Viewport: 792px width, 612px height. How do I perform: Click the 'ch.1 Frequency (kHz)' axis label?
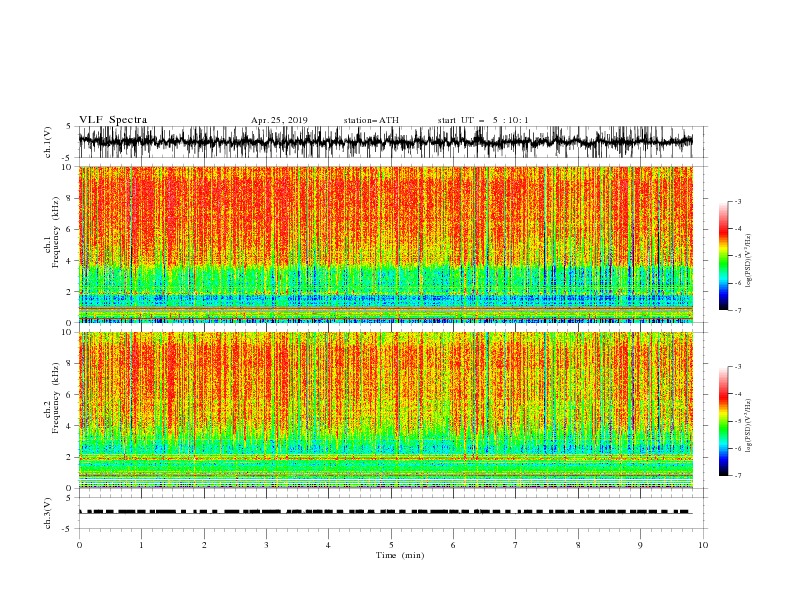[52, 232]
